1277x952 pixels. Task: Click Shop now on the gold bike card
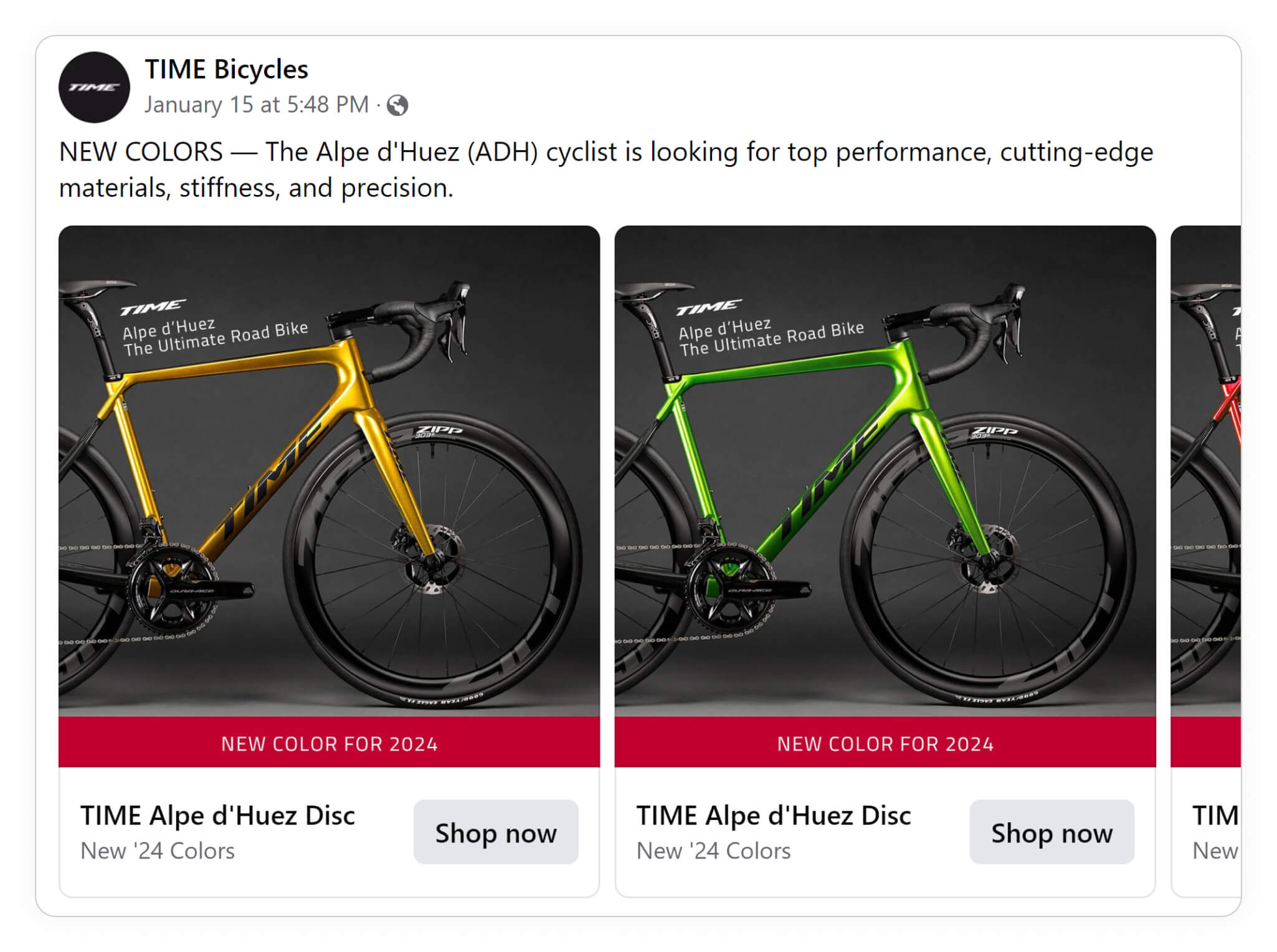(496, 832)
